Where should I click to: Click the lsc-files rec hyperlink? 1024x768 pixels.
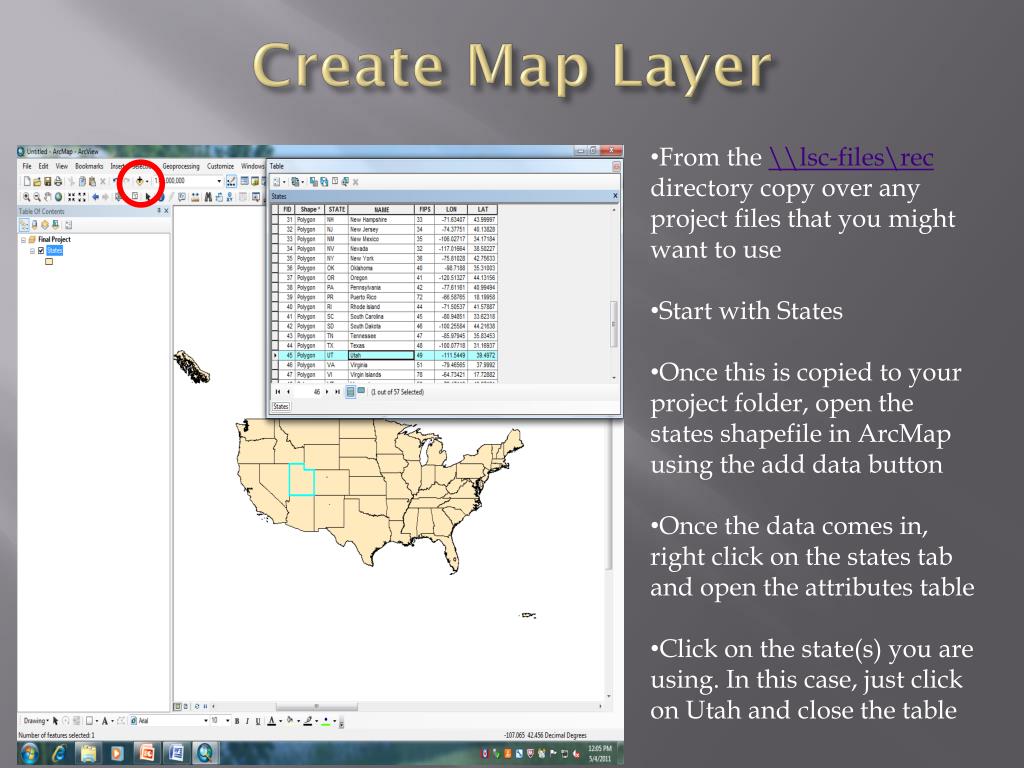[851, 157]
